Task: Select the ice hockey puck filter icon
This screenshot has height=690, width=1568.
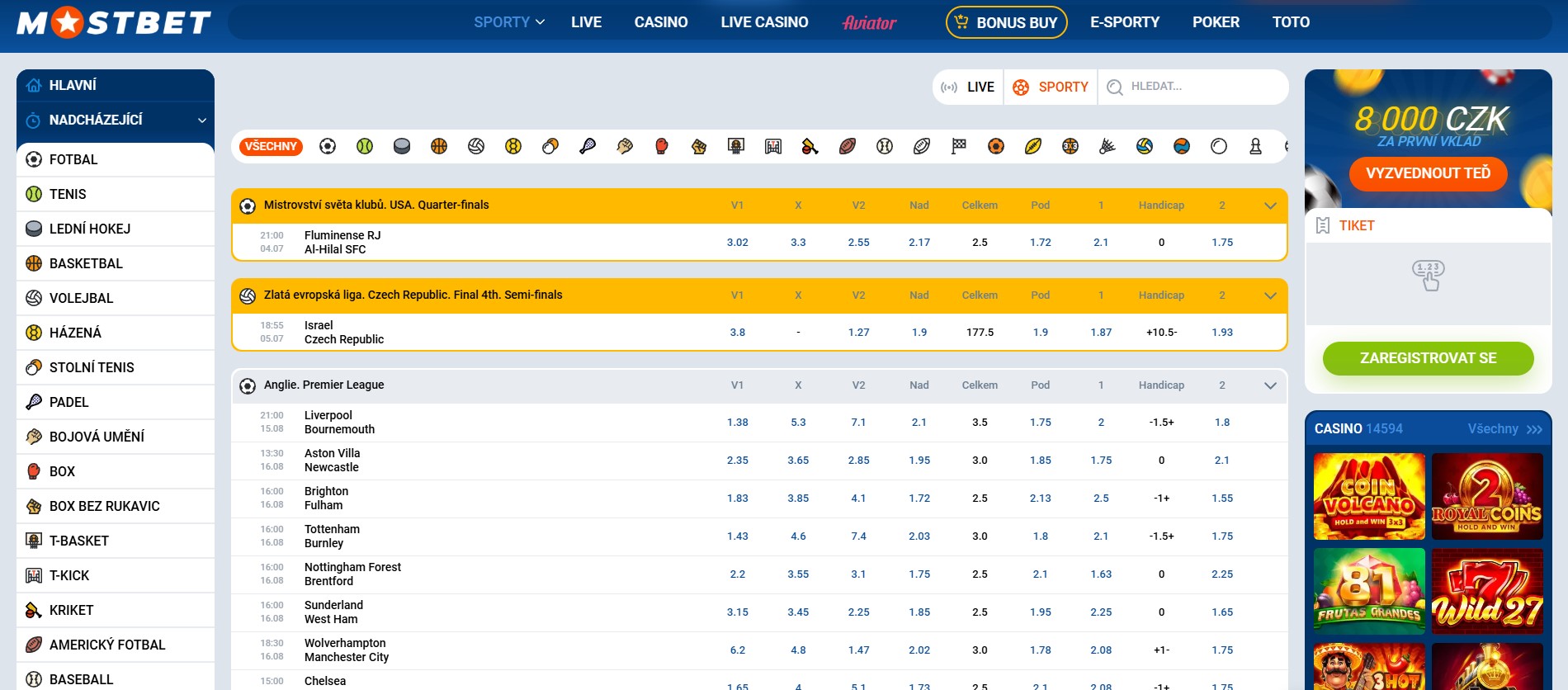Action: (x=402, y=146)
